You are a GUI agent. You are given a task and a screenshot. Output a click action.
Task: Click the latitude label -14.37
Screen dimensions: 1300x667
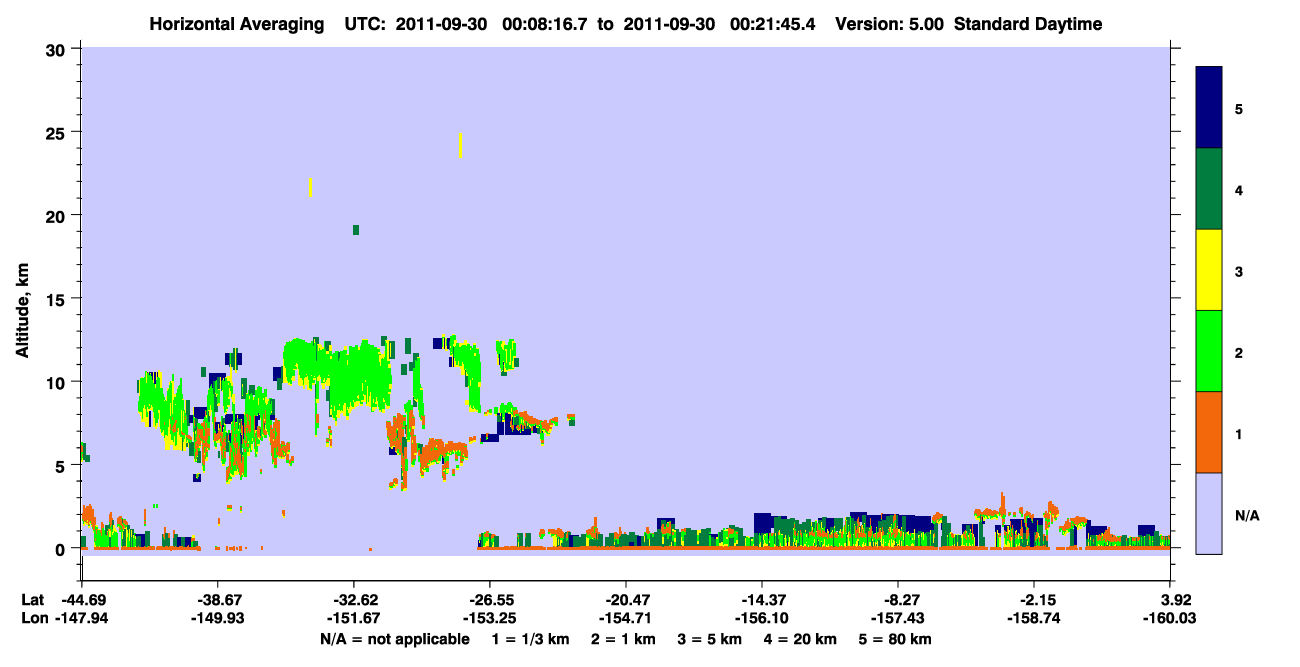coord(762,600)
